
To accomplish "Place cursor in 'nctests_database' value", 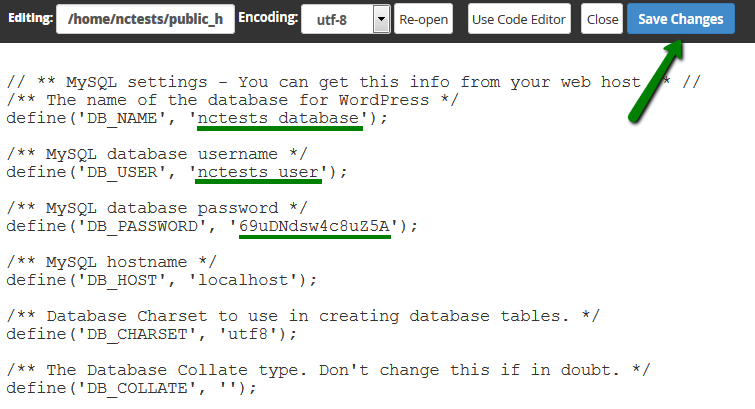I will pos(278,118).
